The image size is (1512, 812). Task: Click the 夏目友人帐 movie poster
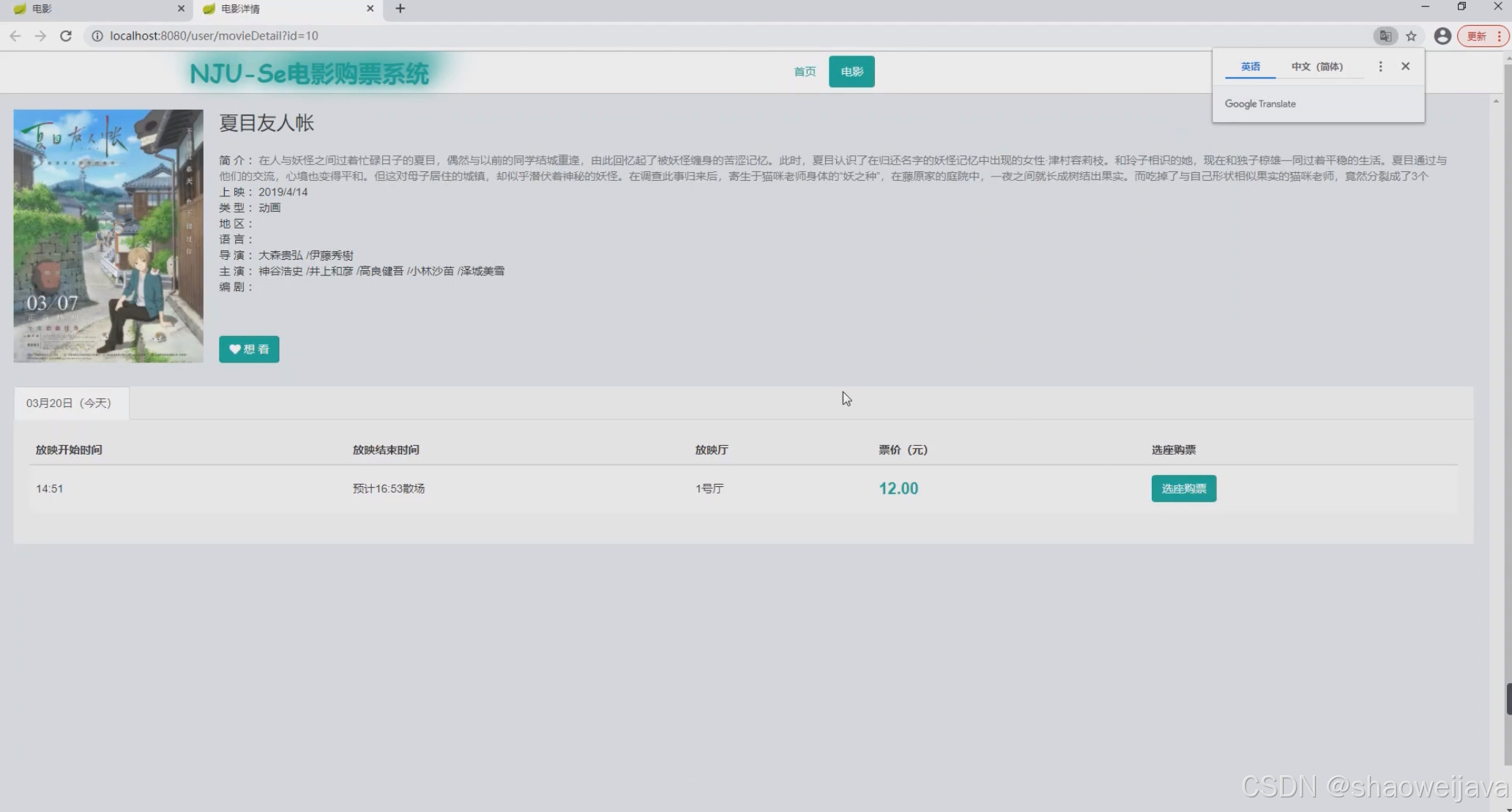pos(108,236)
